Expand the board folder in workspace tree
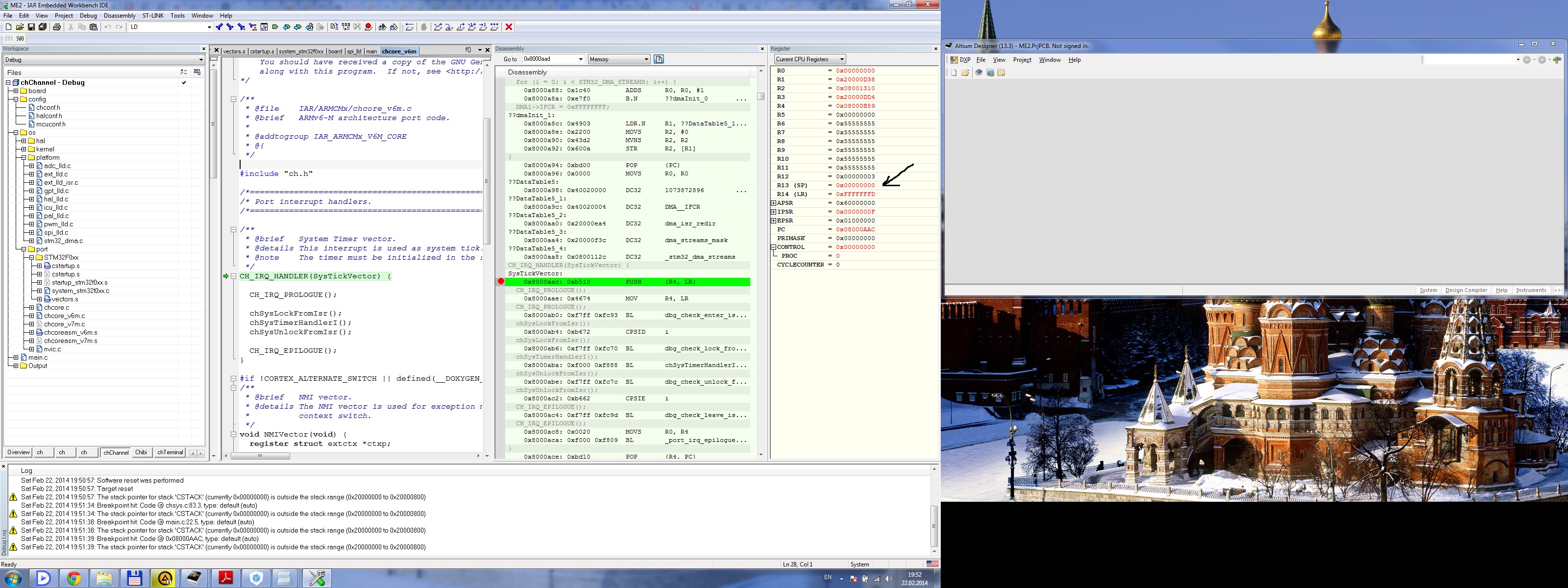Image resolution: width=1568 pixels, height=588 pixels. tap(16, 91)
